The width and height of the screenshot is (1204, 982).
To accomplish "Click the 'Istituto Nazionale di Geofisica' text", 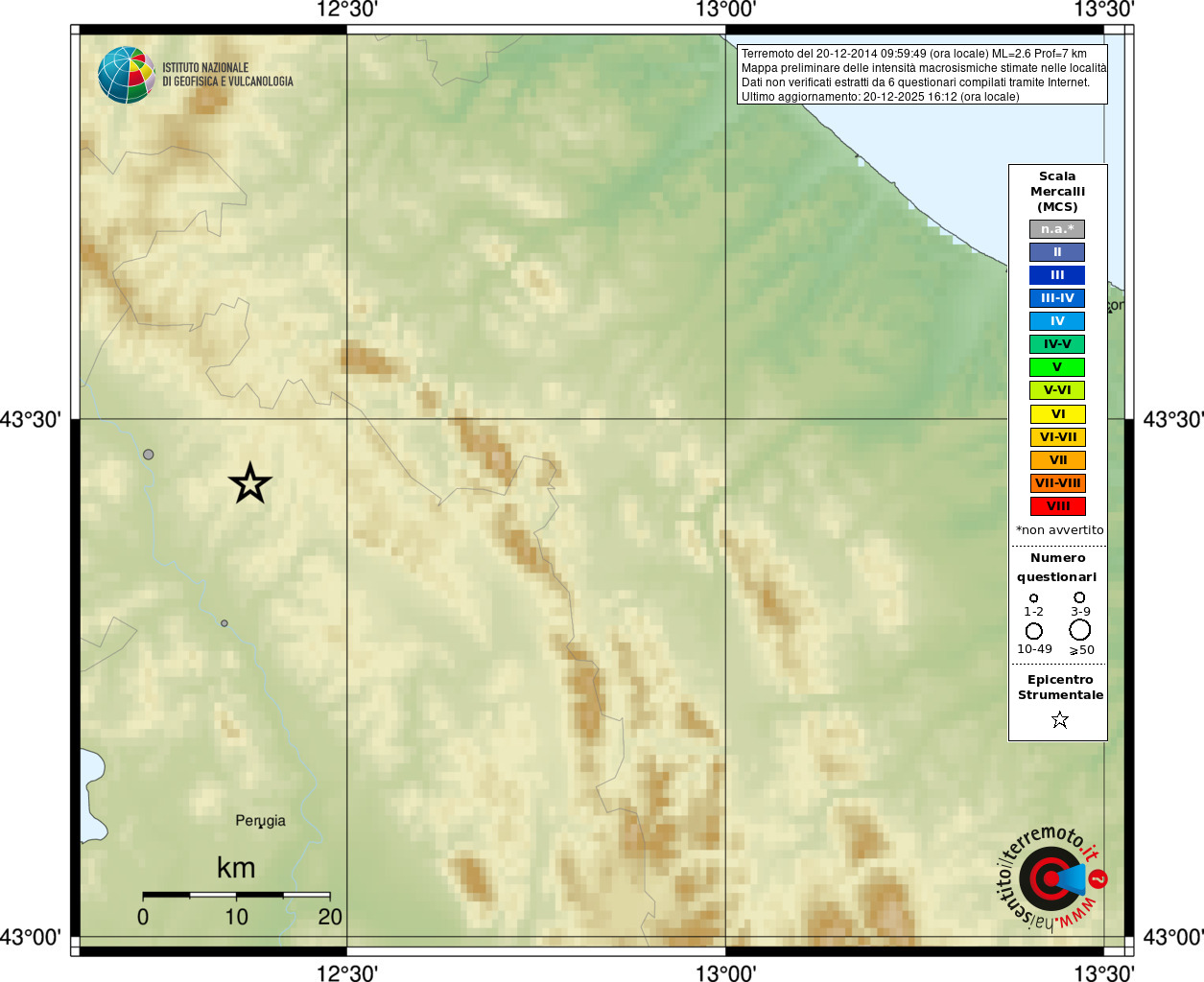I will pyautogui.click(x=227, y=75).
